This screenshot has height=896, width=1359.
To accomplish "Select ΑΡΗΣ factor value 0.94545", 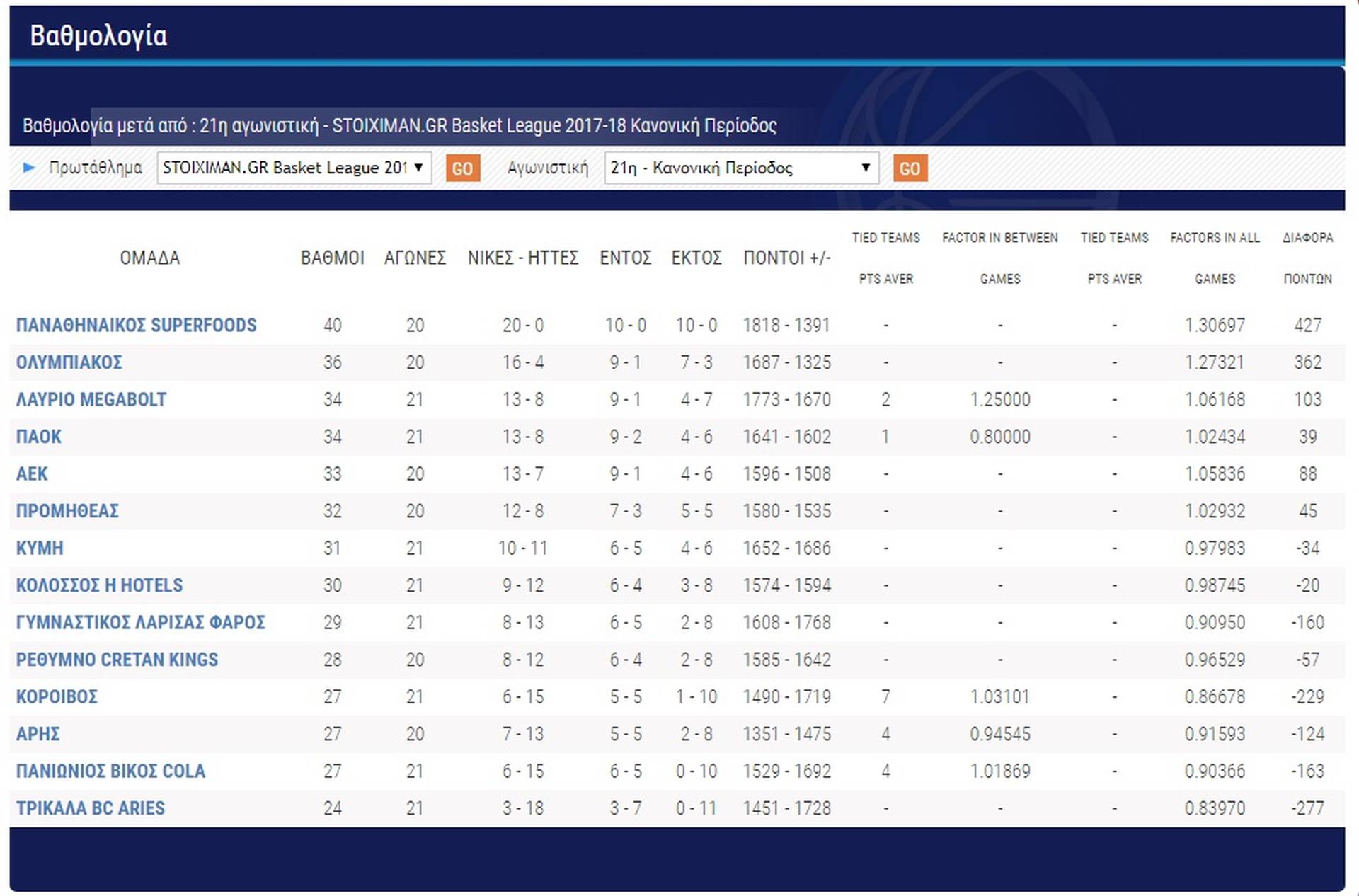I will point(1000,734).
